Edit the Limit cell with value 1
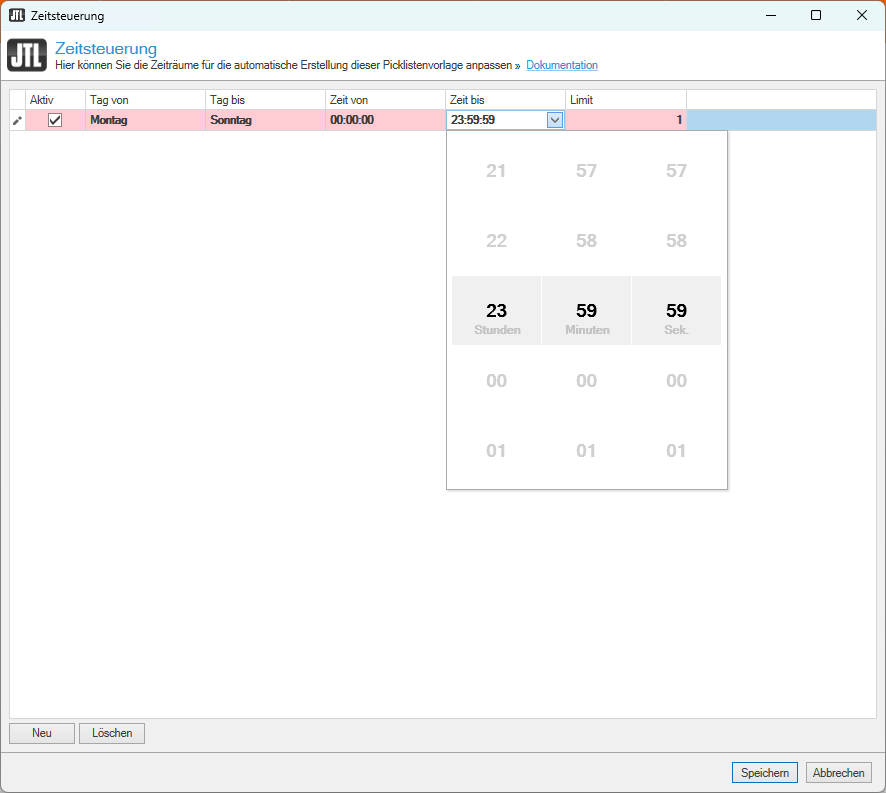Screen dimensions: 886x793 pos(625,120)
